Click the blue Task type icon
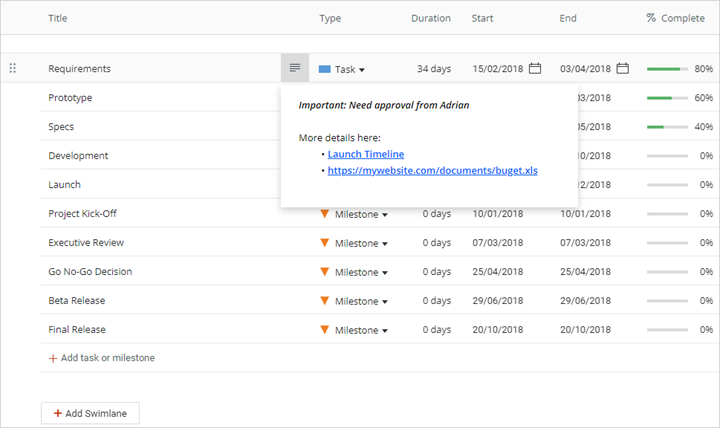 coord(324,69)
